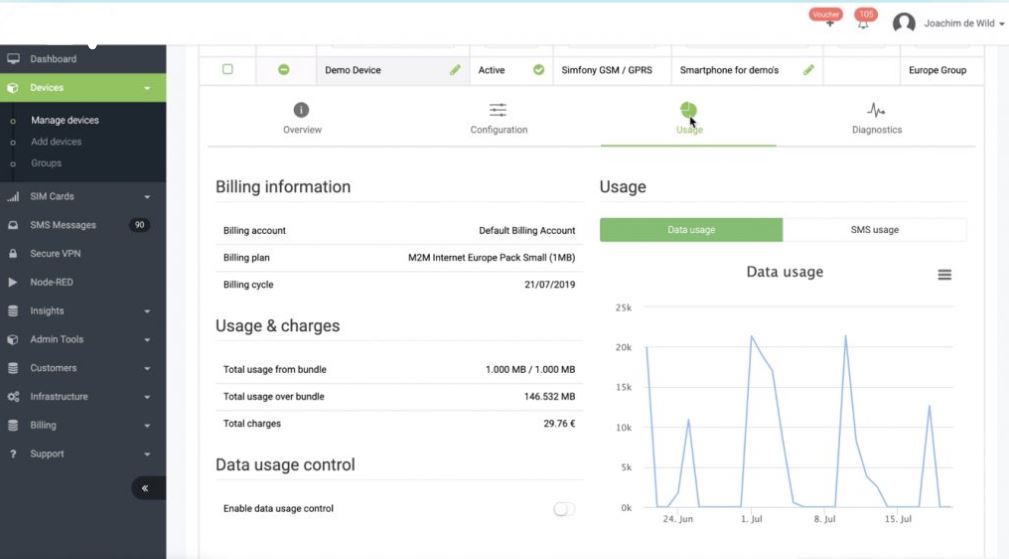
Task: Click the Usage pie chart icon
Action: pyautogui.click(x=688, y=110)
